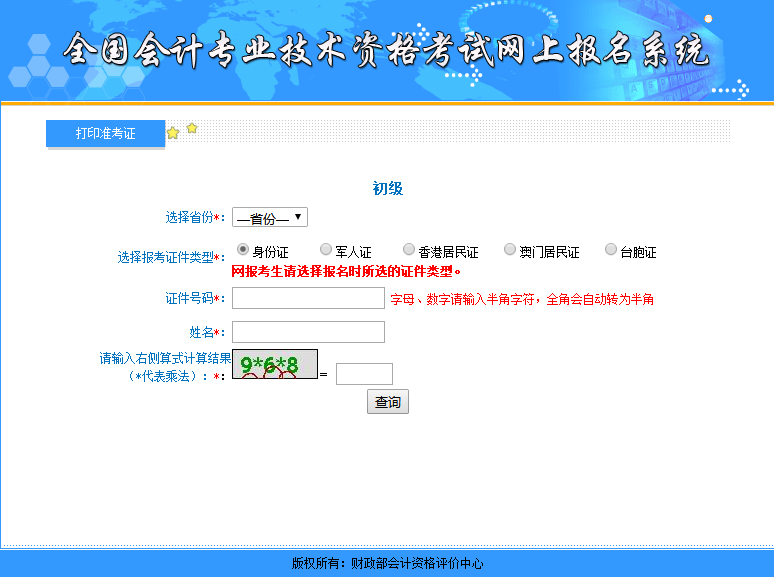Click the small yellow star icon
Screen dimensions: 774x577
point(192,128)
